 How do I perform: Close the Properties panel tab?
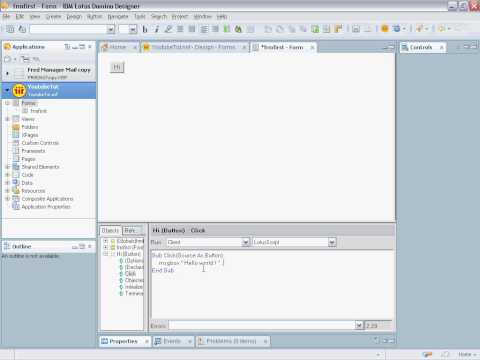(147, 341)
